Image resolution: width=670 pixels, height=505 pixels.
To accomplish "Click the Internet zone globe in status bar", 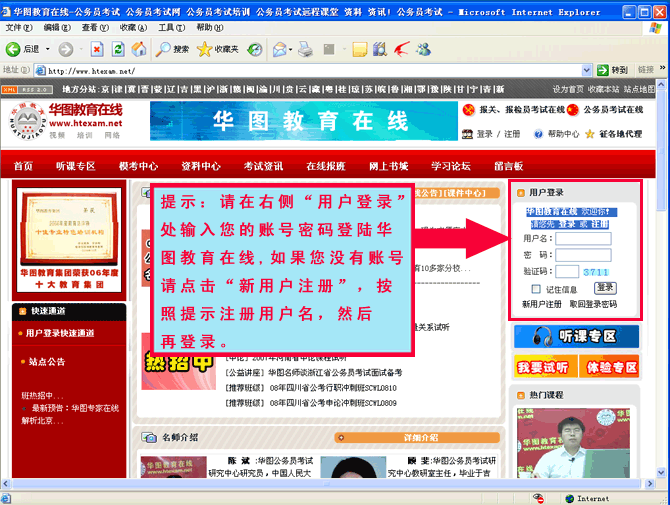I will point(569,498).
